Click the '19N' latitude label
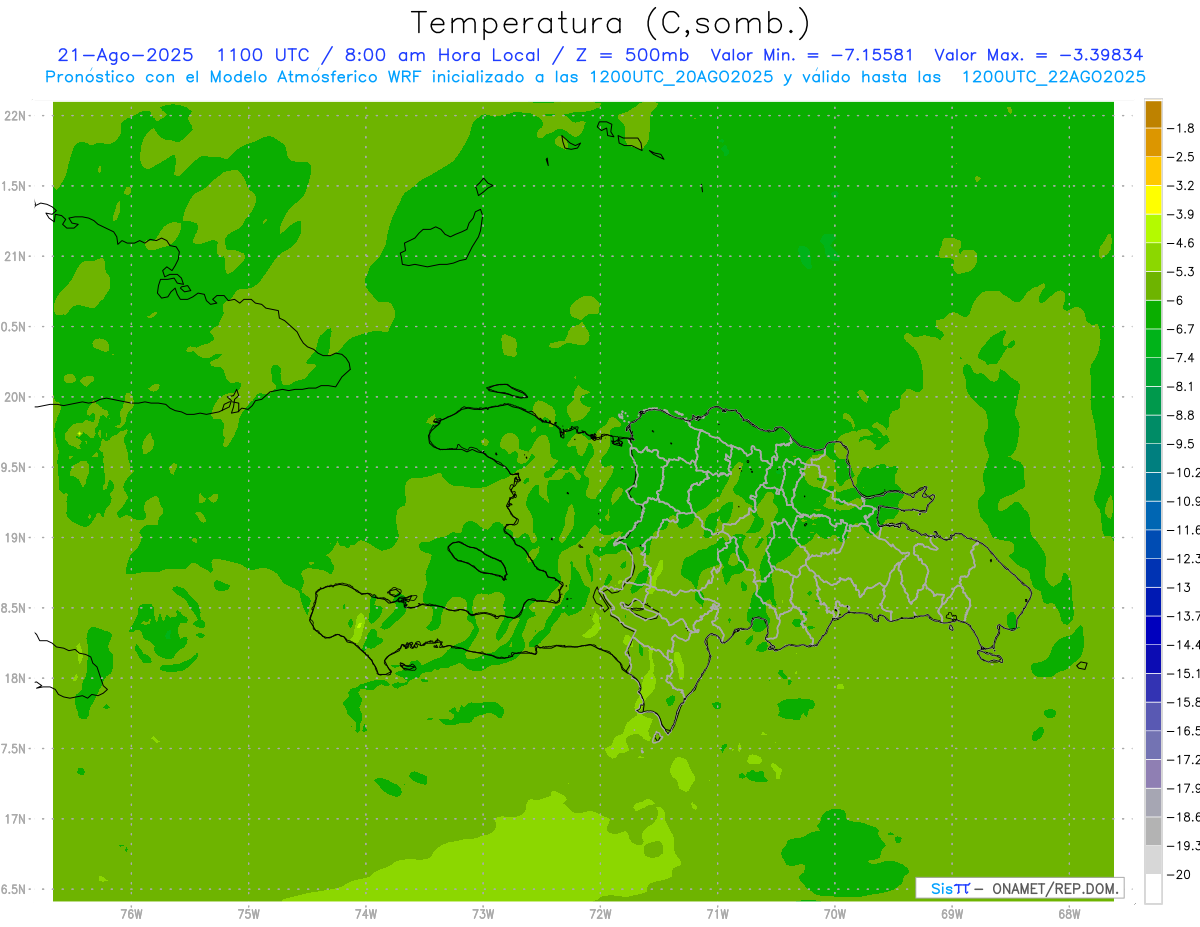1200x927 pixels. click(15, 538)
